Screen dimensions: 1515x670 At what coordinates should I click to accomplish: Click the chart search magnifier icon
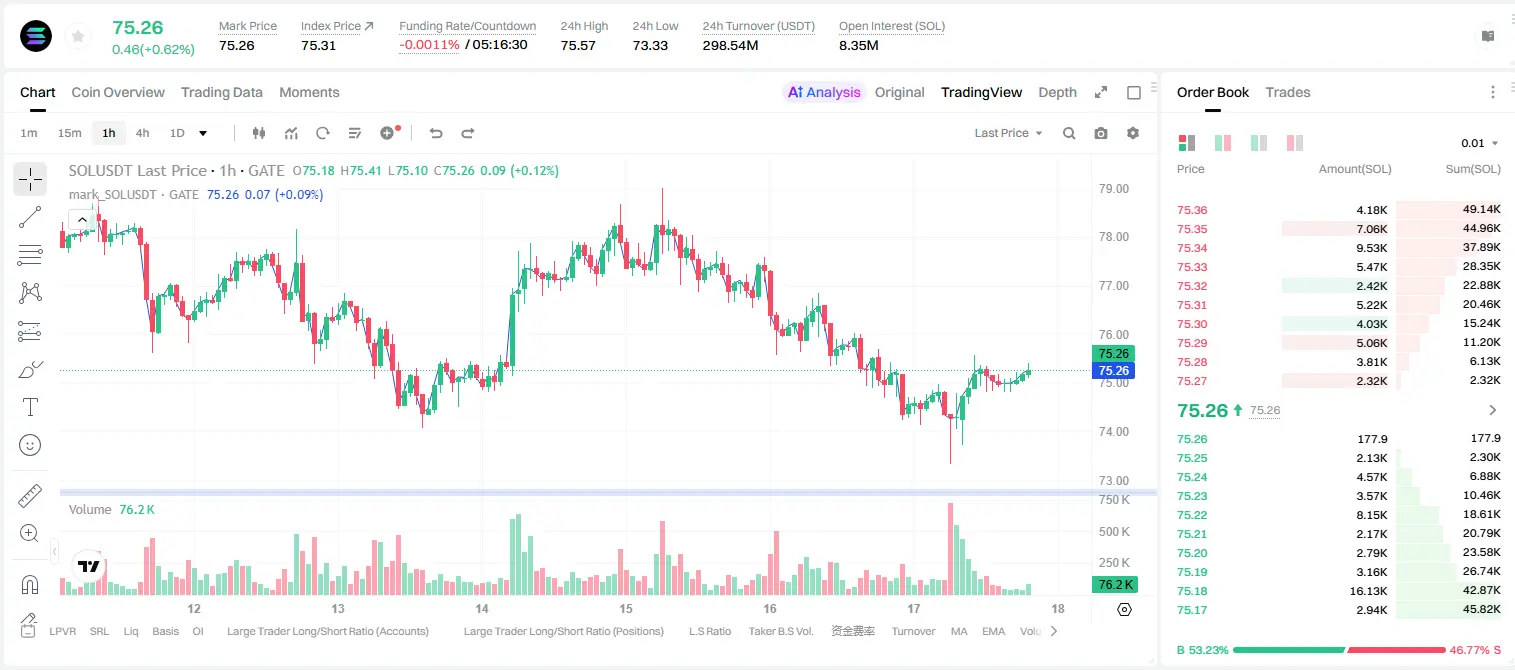pyautogui.click(x=1069, y=133)
